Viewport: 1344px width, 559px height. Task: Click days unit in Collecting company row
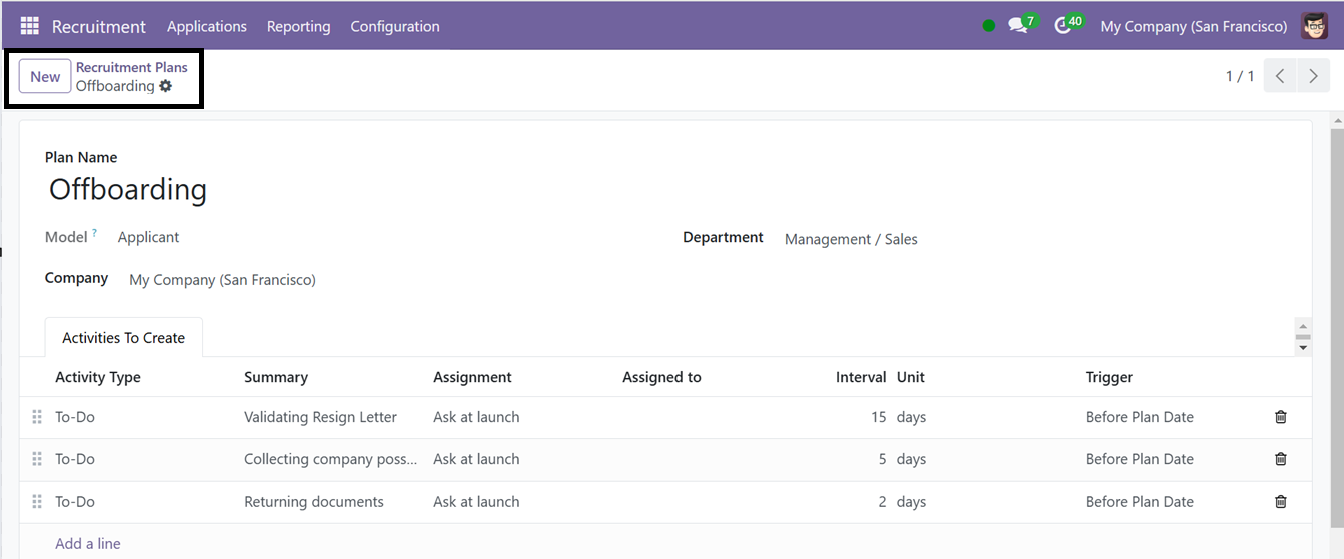[912, 459]
